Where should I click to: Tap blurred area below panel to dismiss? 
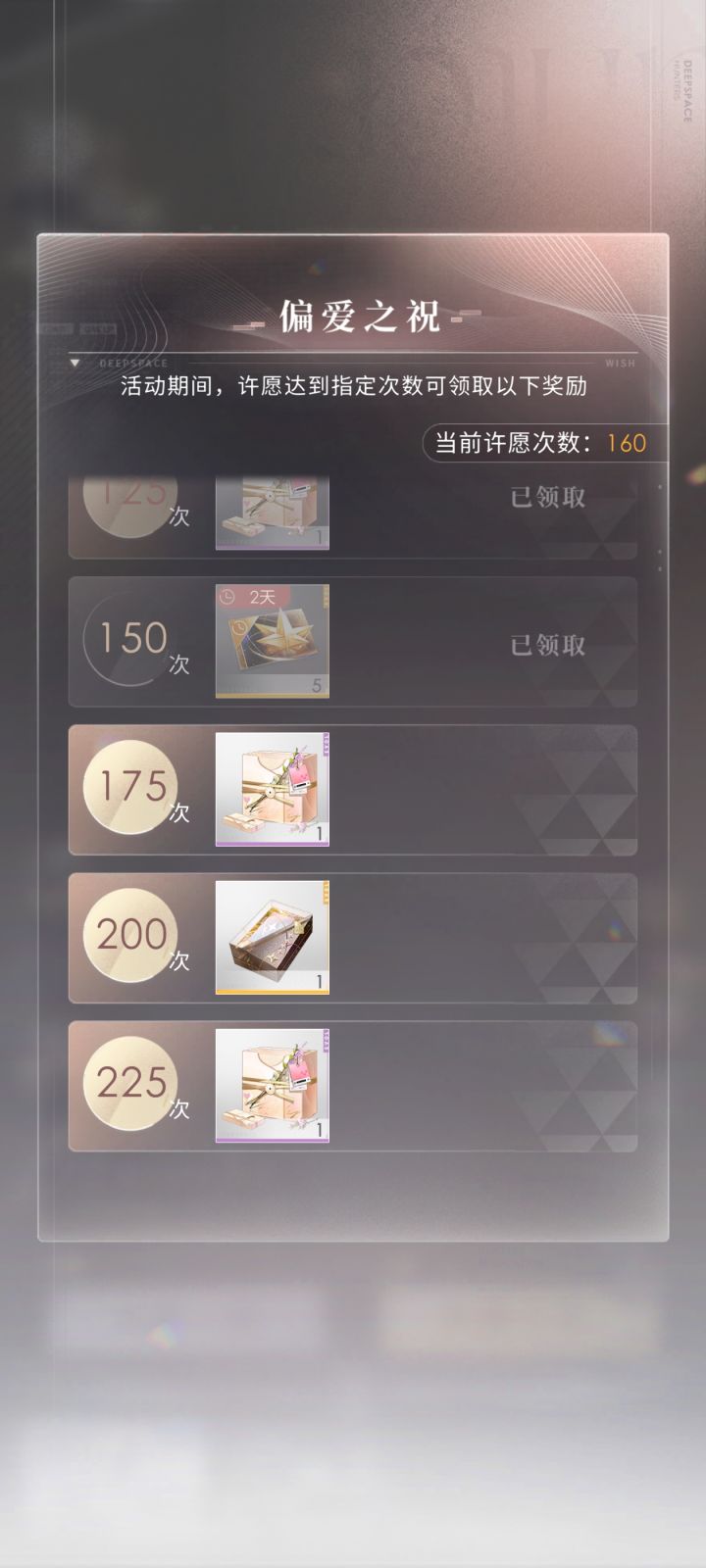click(x=353, y=1392)
